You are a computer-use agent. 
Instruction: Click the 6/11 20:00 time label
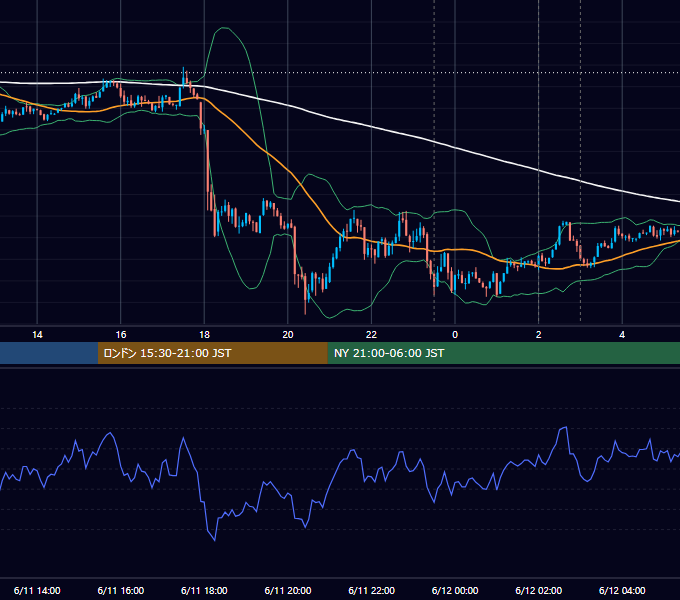[x=288, y=590]
